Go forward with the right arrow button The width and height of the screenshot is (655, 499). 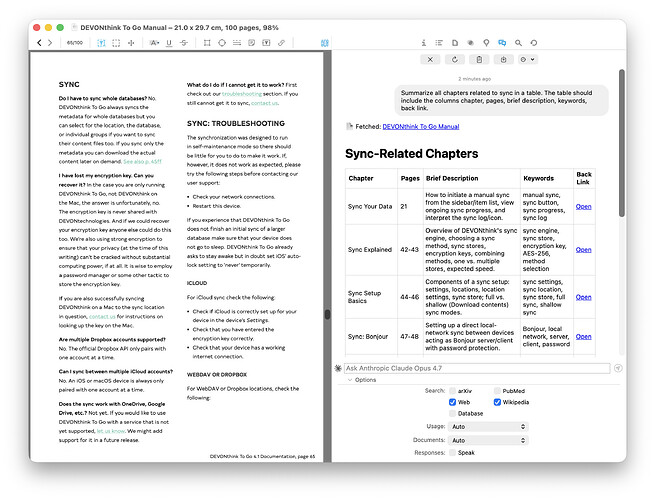pos(50,43)
